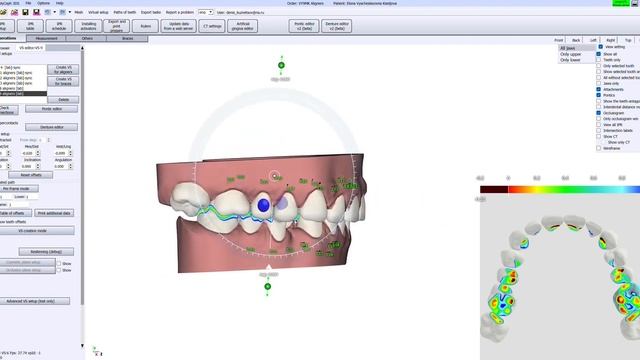Switch to the Measurement tab
Screen dimensions: 640x360
pos(46,38)
